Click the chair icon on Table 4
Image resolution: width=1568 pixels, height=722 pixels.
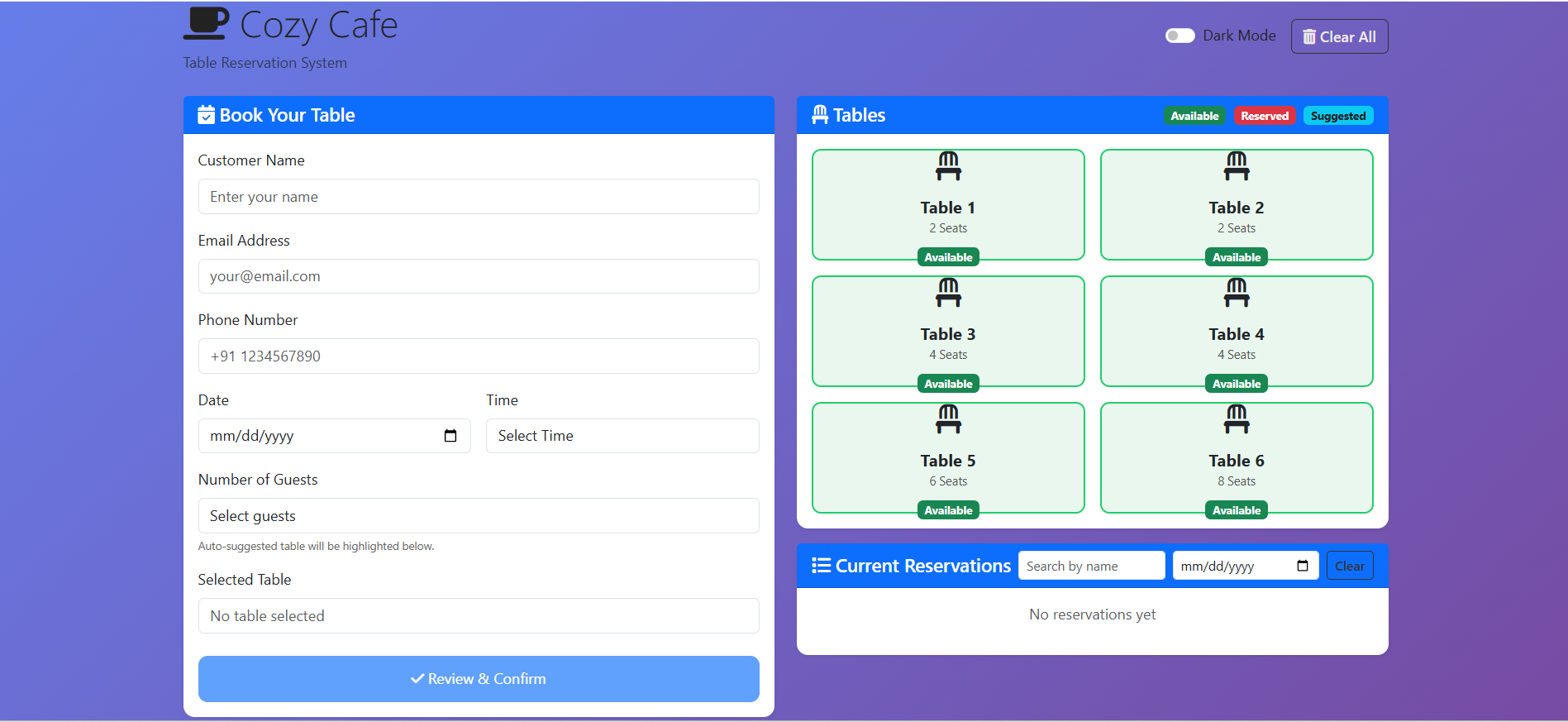(1236, 292)
